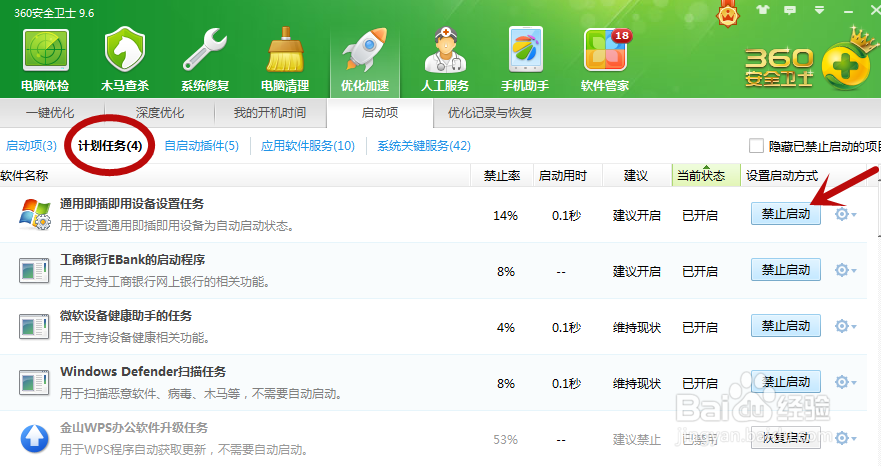This screenshot has height=466, width=881.
Task: Open 电脑清理 computer cleanup
Action: (285, 60)
